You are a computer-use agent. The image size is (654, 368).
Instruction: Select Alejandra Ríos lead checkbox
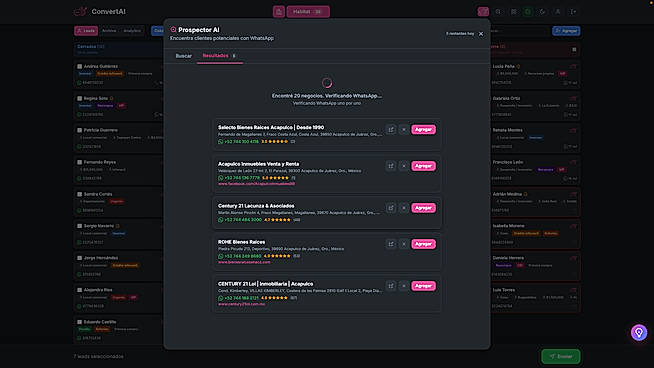79,290
